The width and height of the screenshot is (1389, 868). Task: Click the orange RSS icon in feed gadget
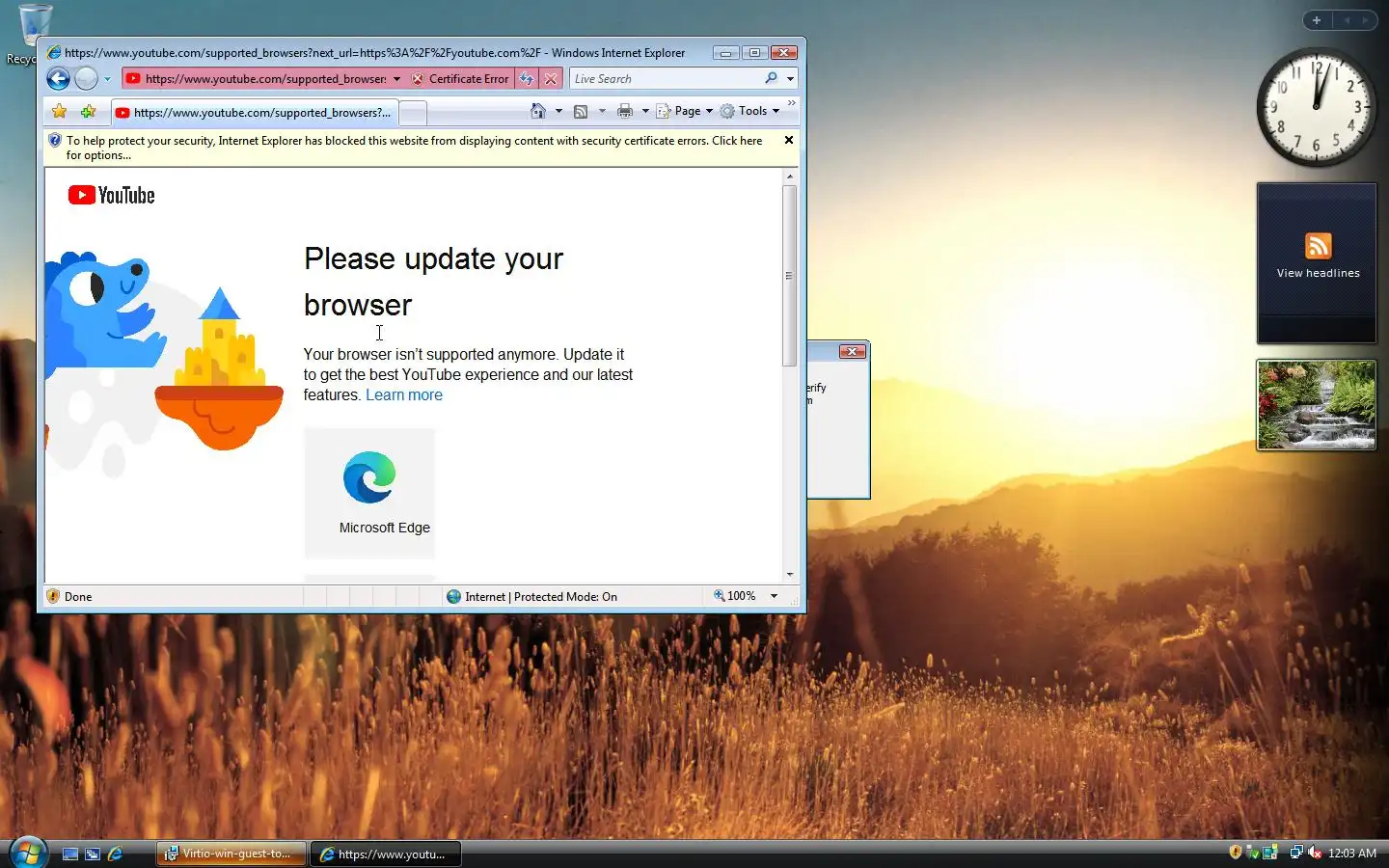pos(1318,246)
